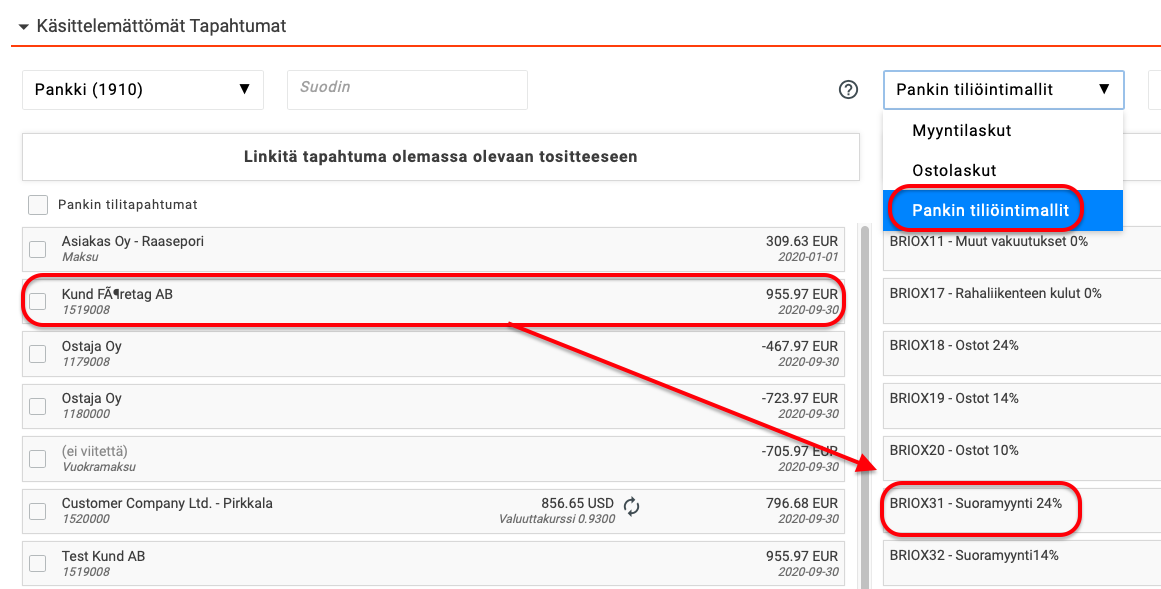The height and width of the screenshot is (589, 1161).
Task: Type in the Suodin filter field
Action: pos(407,90)
